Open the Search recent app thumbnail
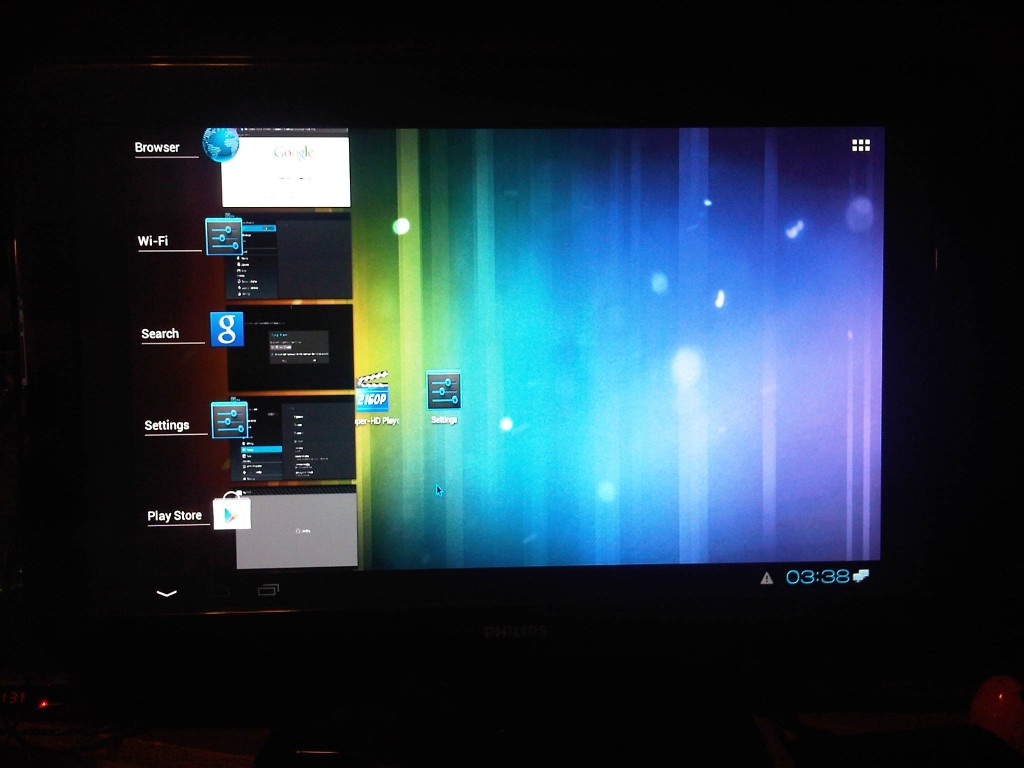 pos(289,347)
